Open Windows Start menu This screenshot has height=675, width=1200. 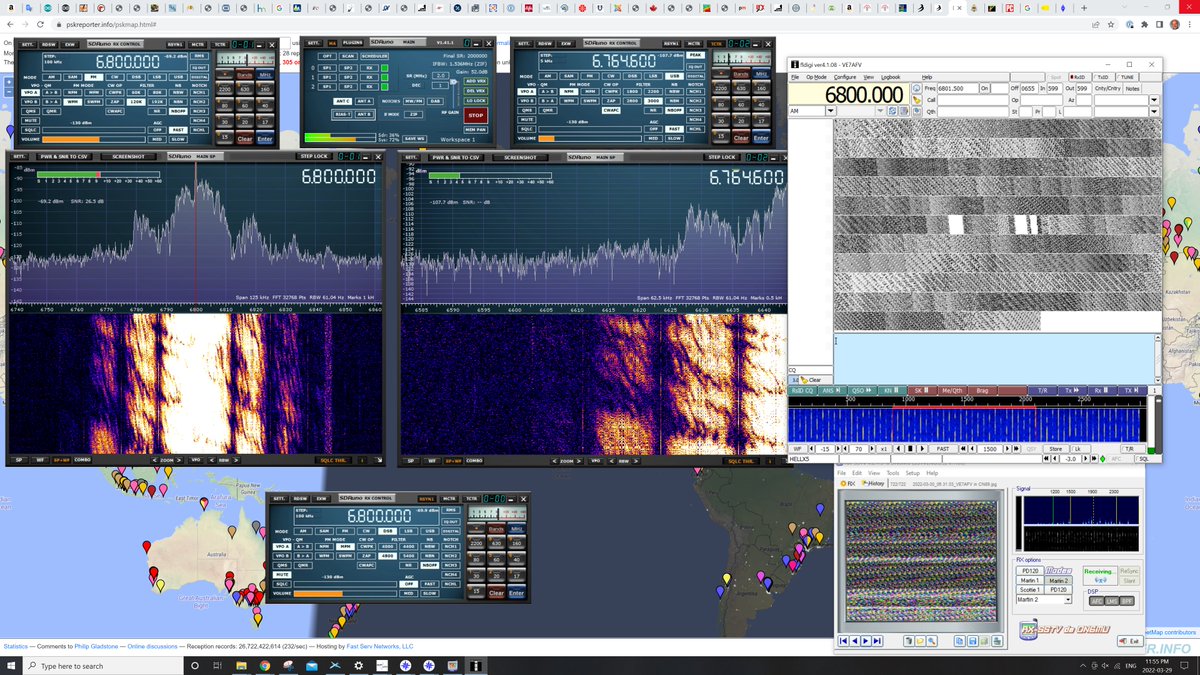click(10, 665)
